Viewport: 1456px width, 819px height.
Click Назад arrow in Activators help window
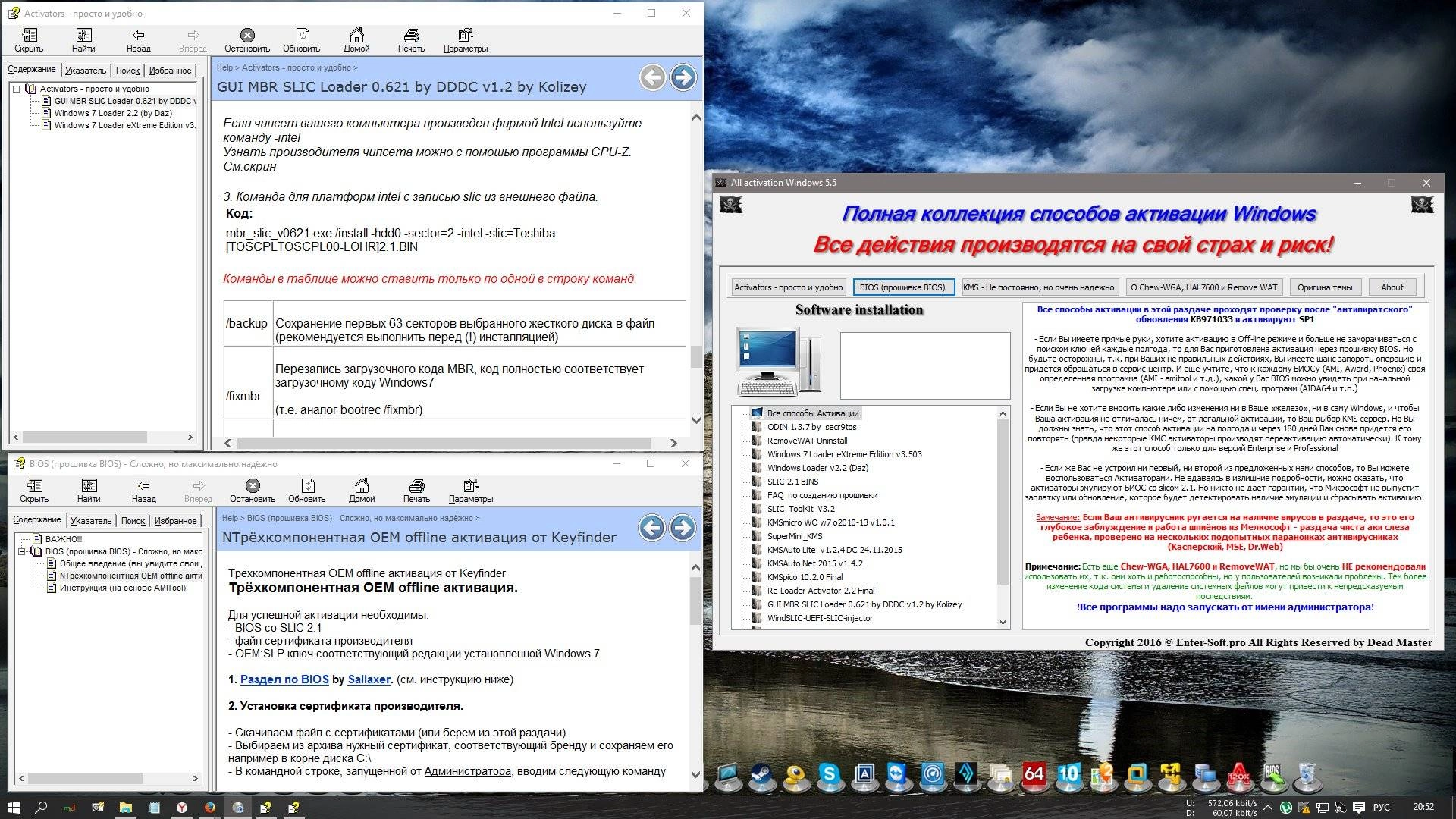[138, 40]
